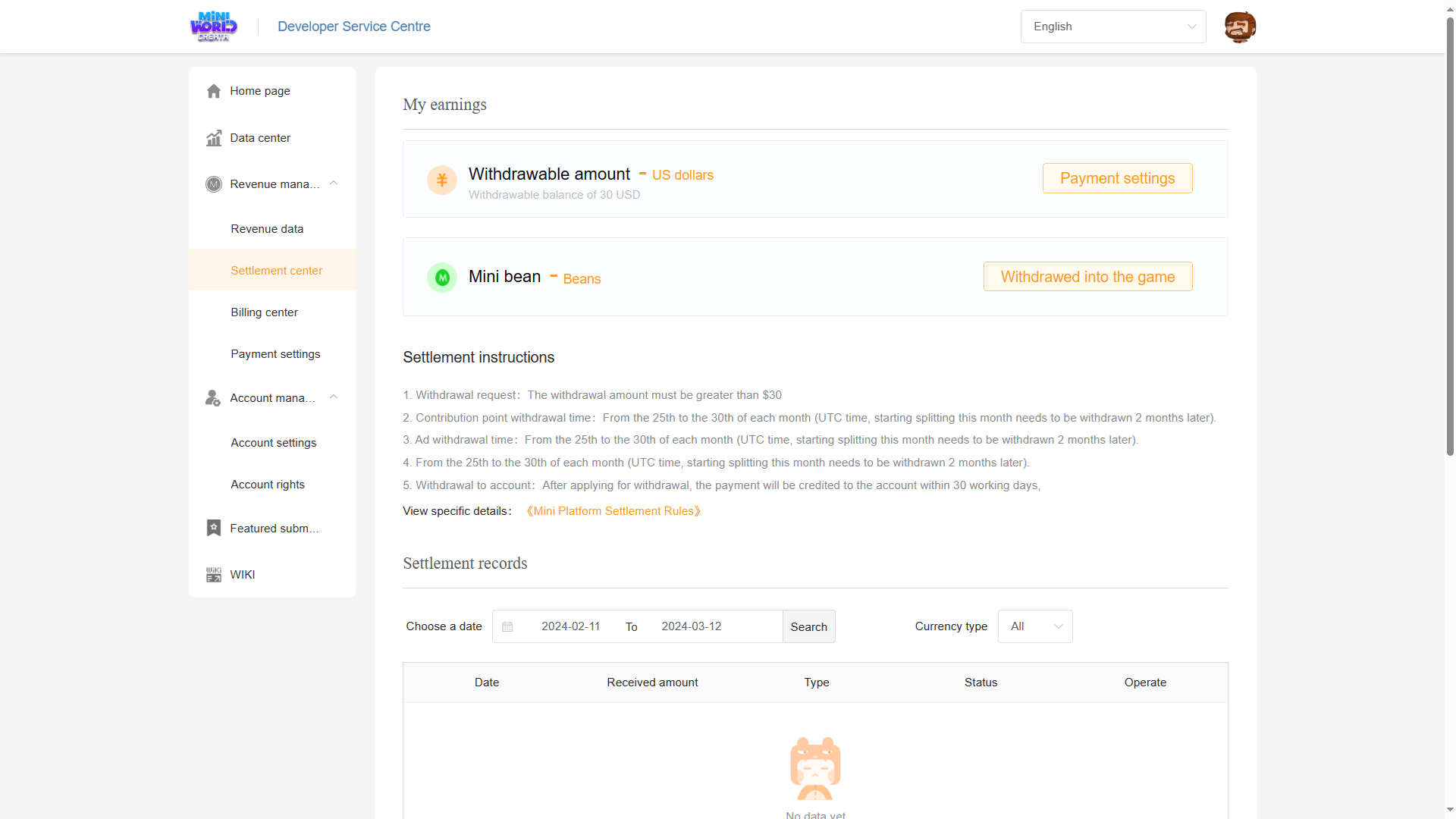Click the Featured submission star icon
The width and height of the screenshot is (1456, 819).
click(x=214, y=528)
